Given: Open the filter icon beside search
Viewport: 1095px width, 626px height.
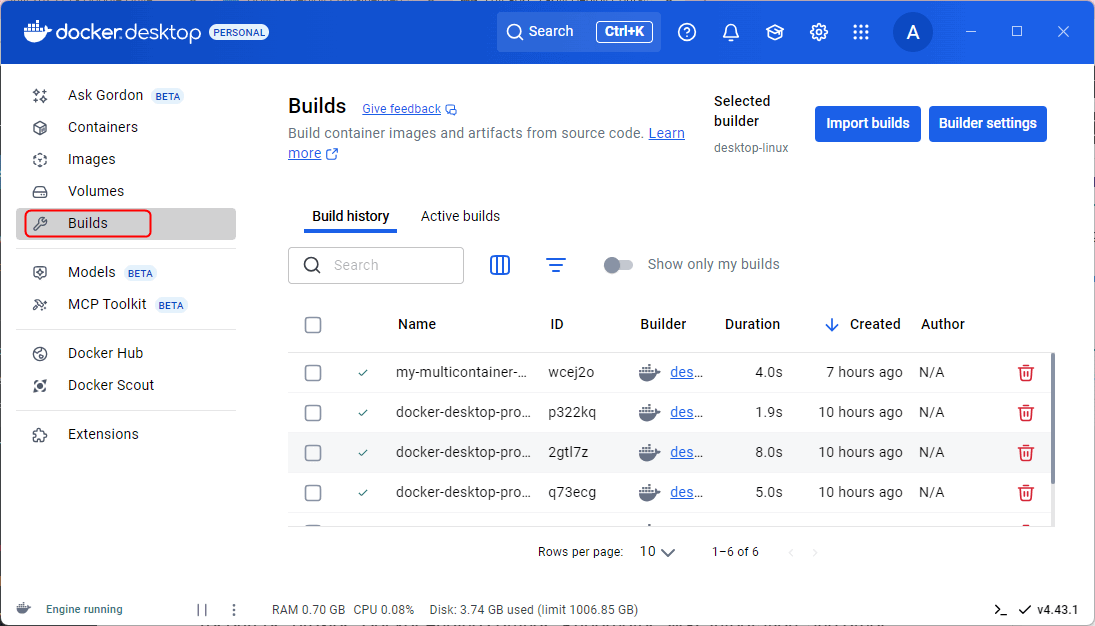Looking at the screenshot, I should (556, 265).
